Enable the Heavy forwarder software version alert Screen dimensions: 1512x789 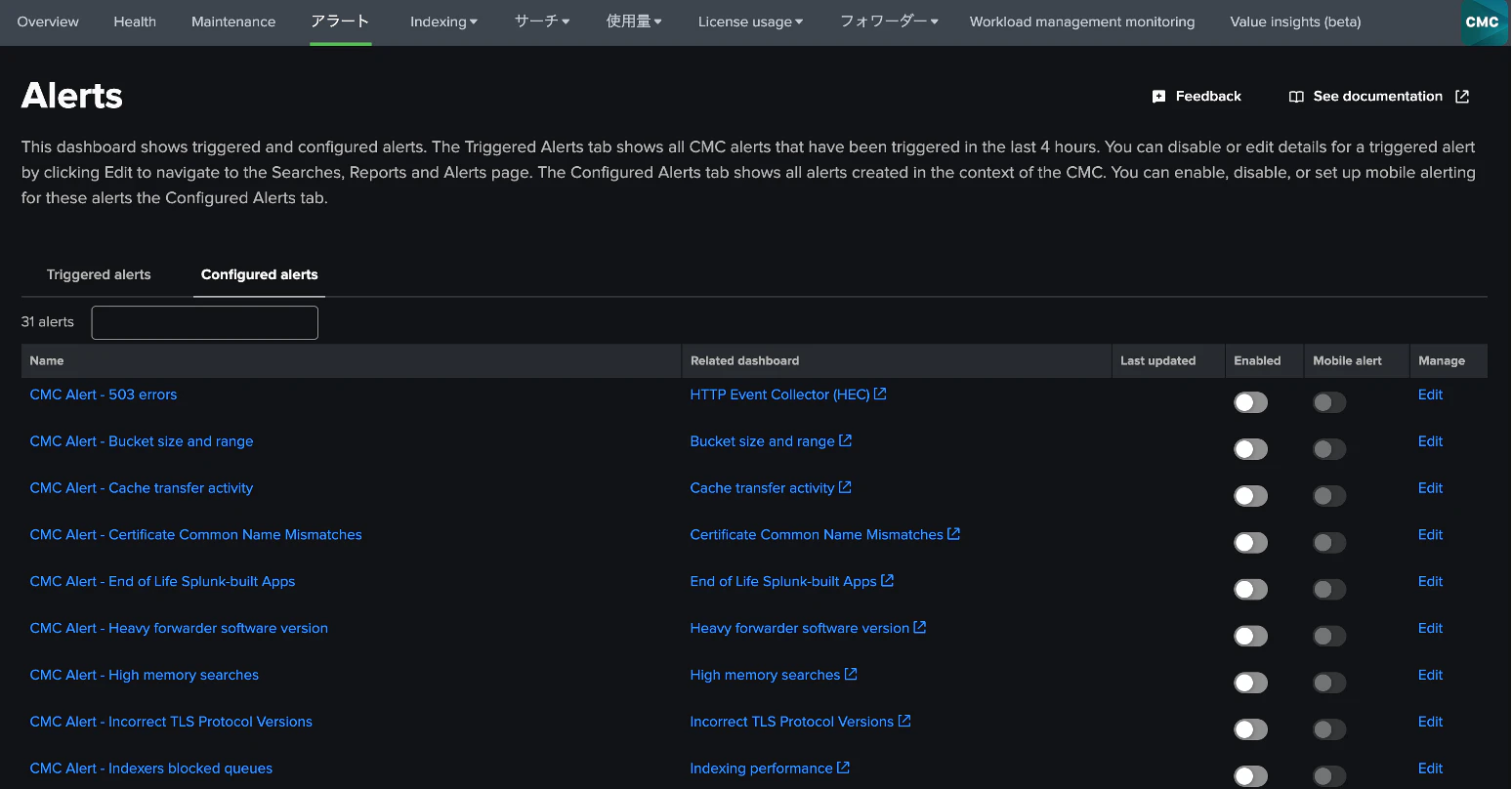[1250, 637]
